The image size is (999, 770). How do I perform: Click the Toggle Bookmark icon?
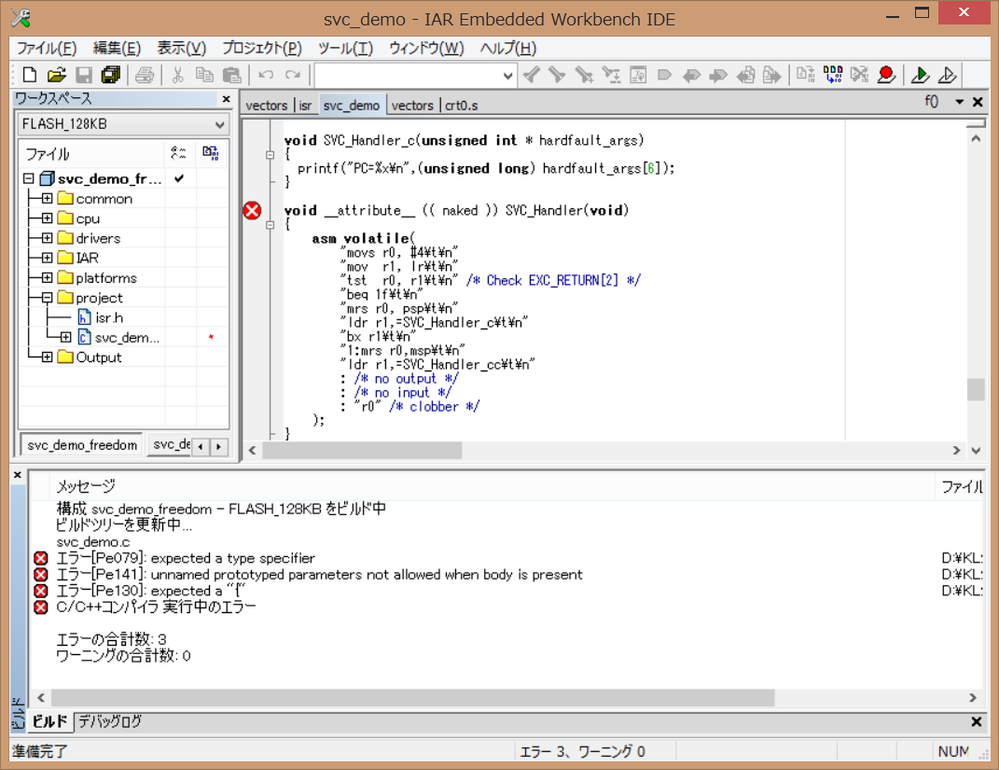click(x=665, y=75)
